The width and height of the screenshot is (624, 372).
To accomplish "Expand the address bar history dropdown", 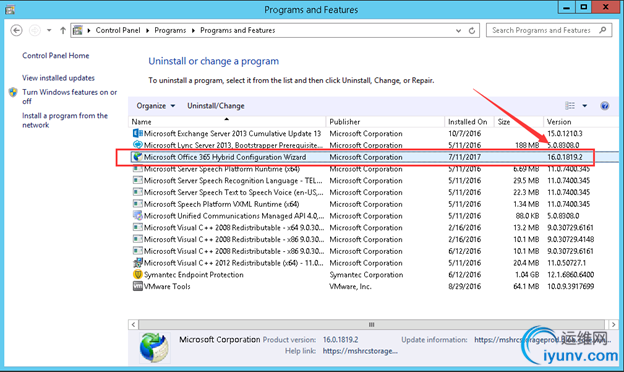I will pyautogui.click(x=458, y=30).
